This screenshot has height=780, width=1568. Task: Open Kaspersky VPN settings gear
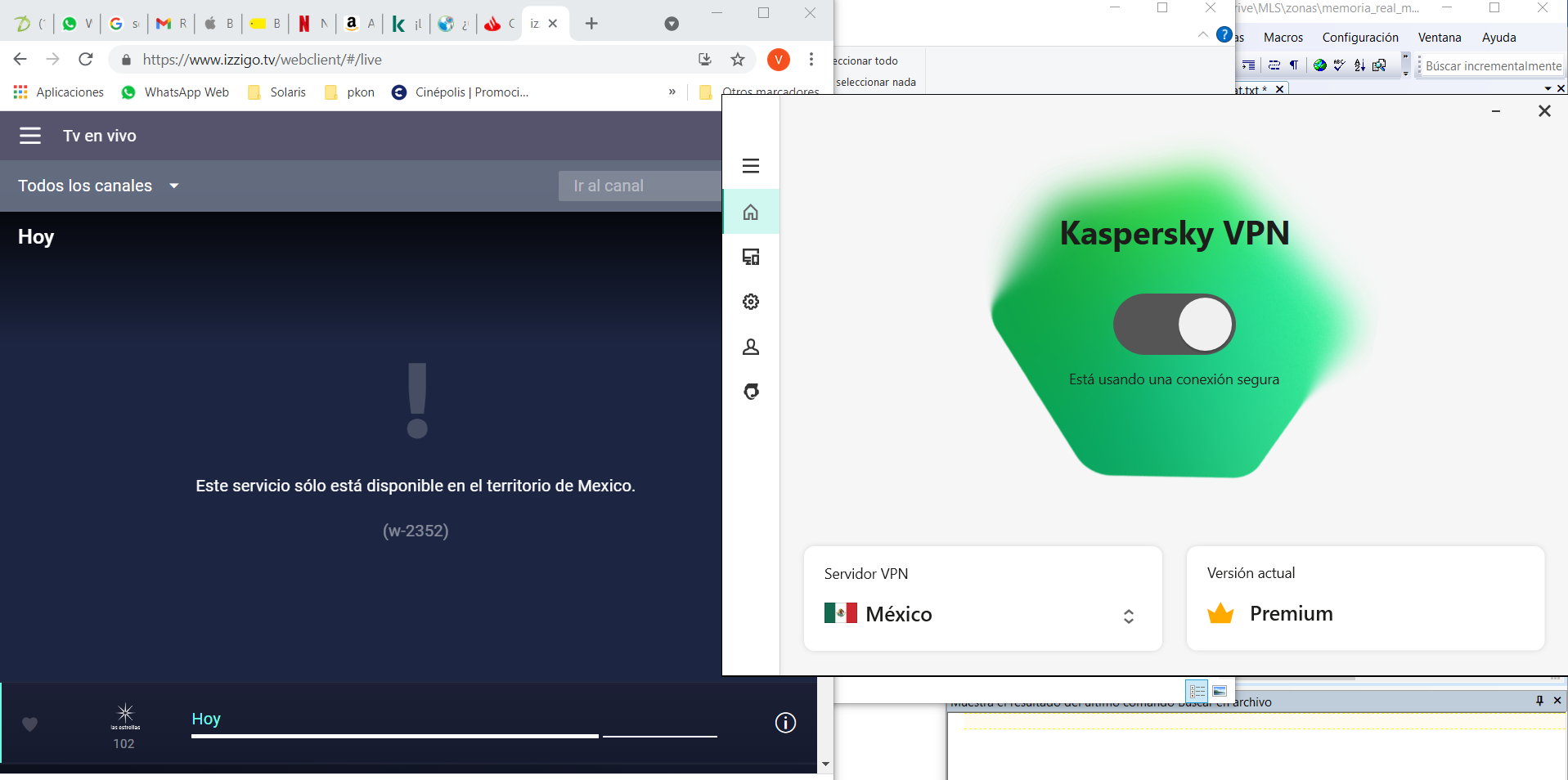(x=751, y=302)
